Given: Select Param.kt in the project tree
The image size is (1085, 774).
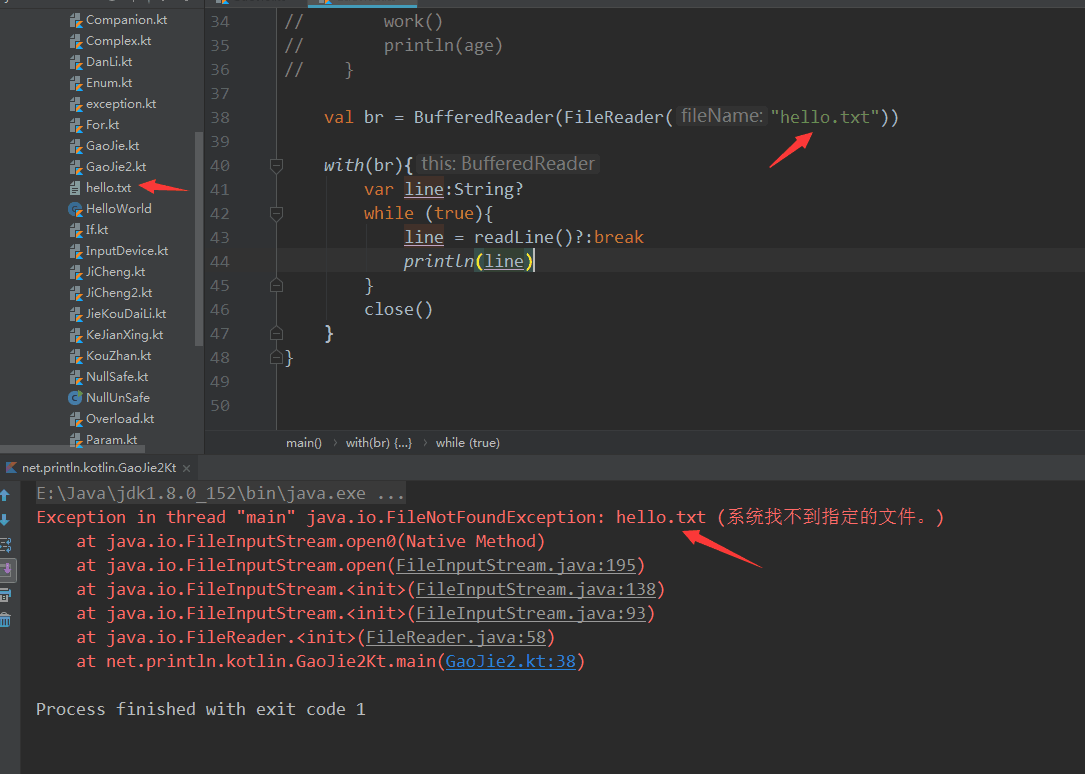Looking at the screenshot, I should point(111,440).
